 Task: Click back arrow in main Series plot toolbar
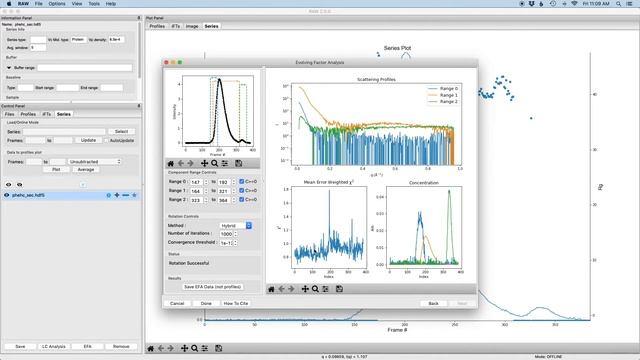161,348
